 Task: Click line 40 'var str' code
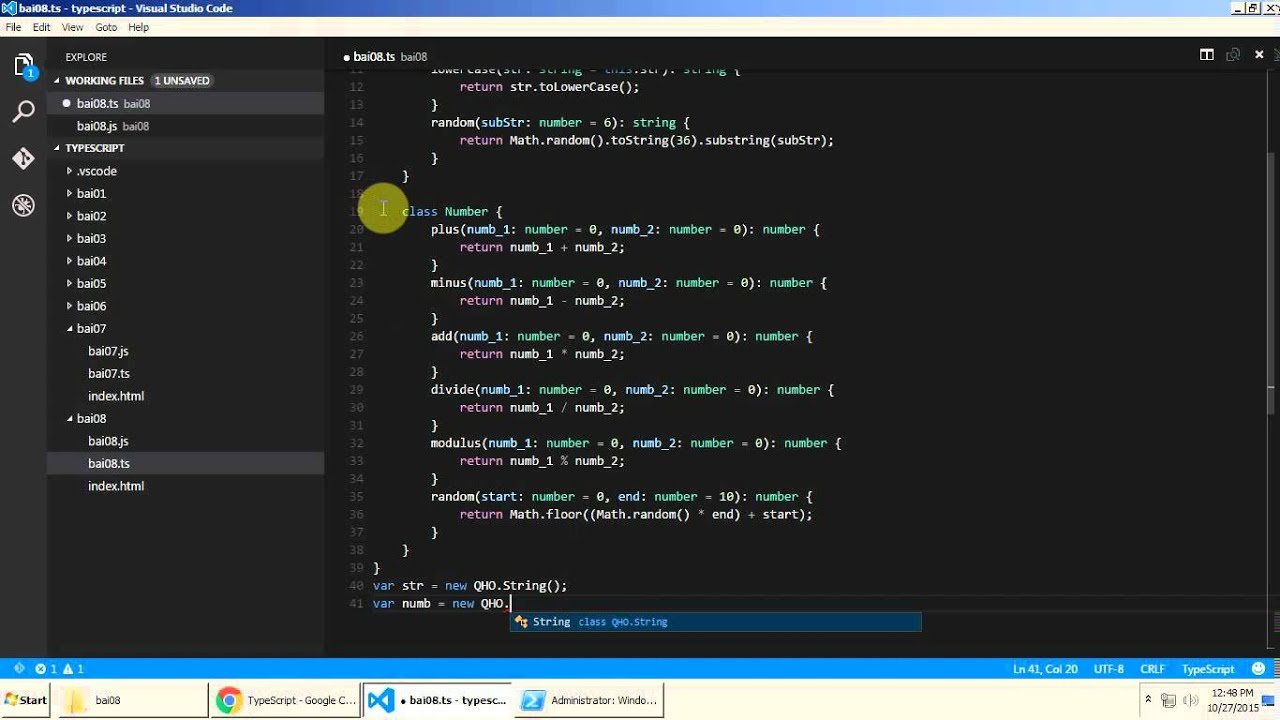[x=470, y=586]
